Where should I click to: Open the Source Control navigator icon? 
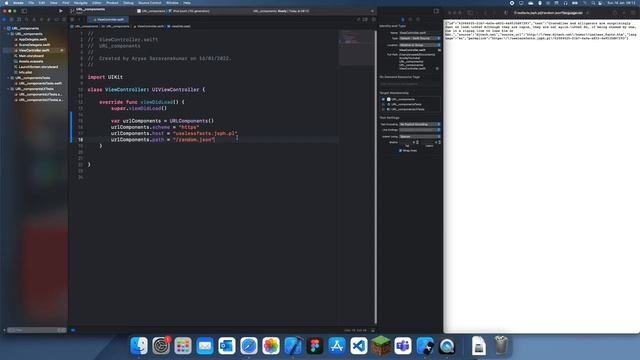(12, 19)
